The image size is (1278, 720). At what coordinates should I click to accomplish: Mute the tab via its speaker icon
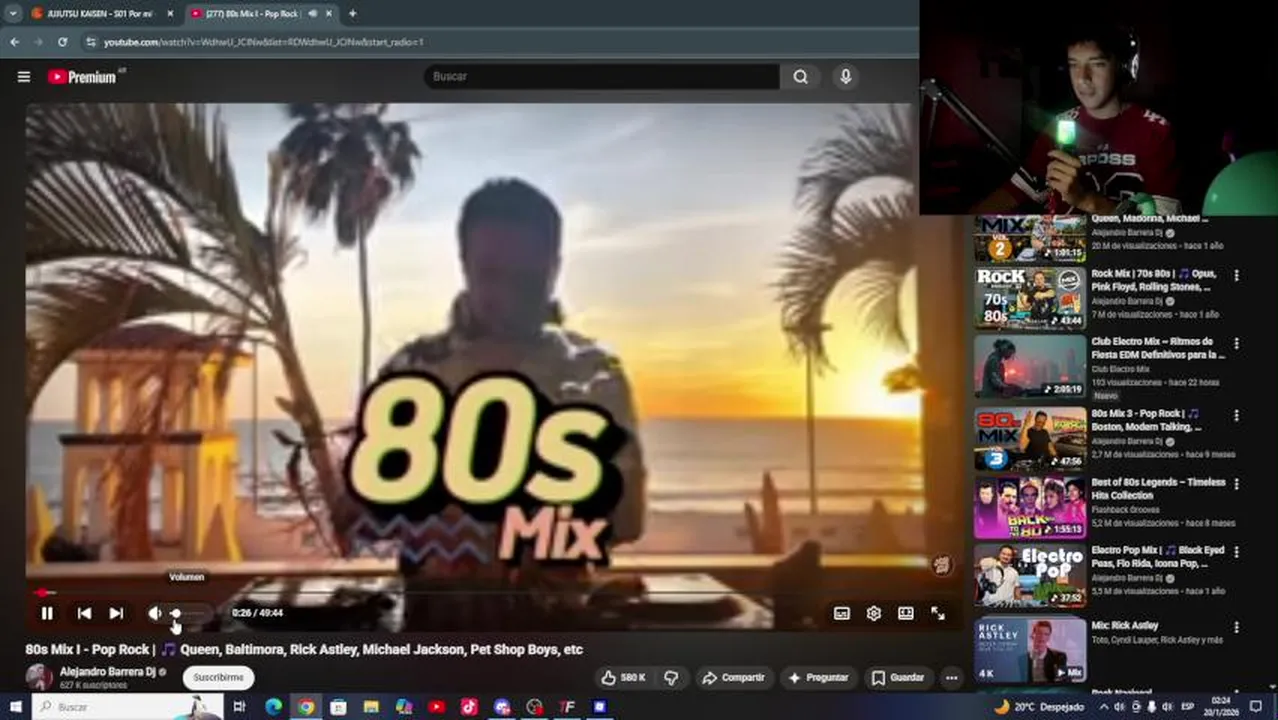[x=312, y=13]
